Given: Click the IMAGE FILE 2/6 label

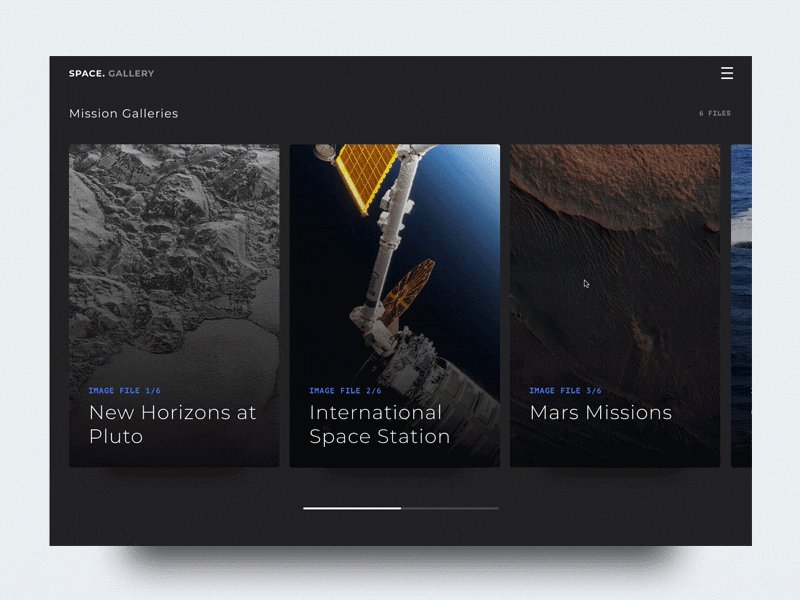Looking at the screenshot, I should tap(345, 391).
